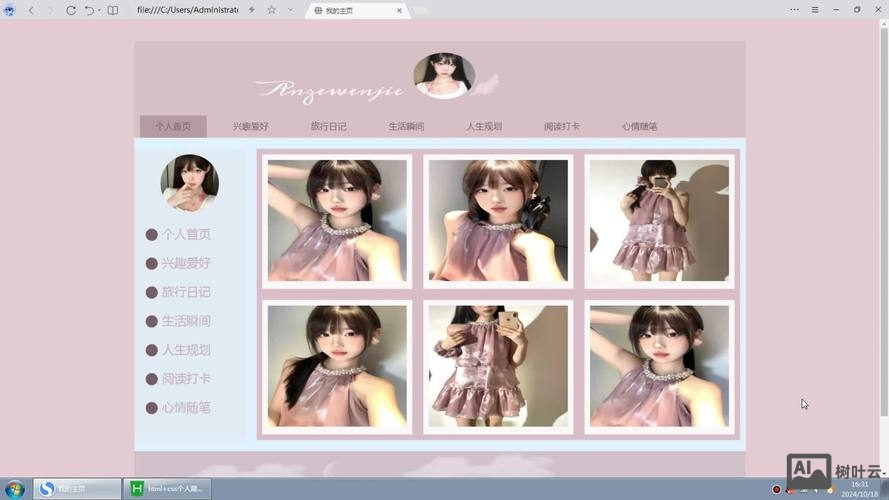Open the Windows Start button
This screenshot has height=500, width=889.
coord(15,489)
